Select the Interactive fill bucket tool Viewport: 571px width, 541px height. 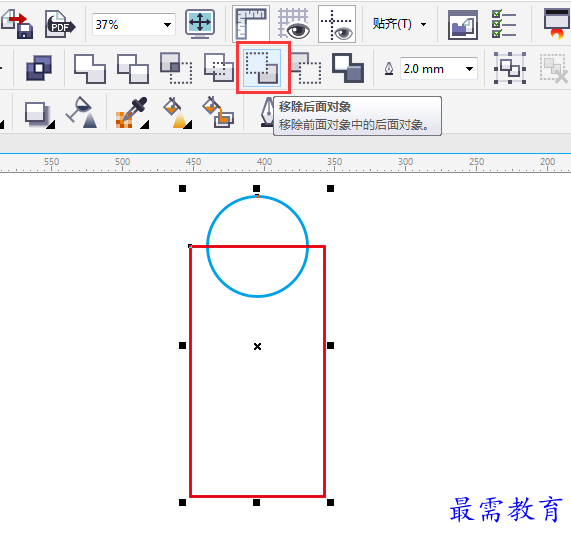175,112
